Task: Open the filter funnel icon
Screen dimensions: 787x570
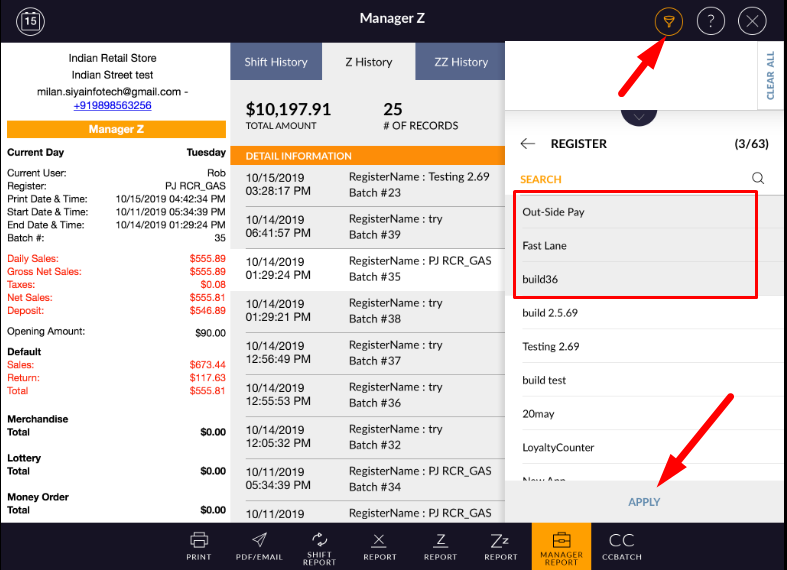Action: [668, 21]
